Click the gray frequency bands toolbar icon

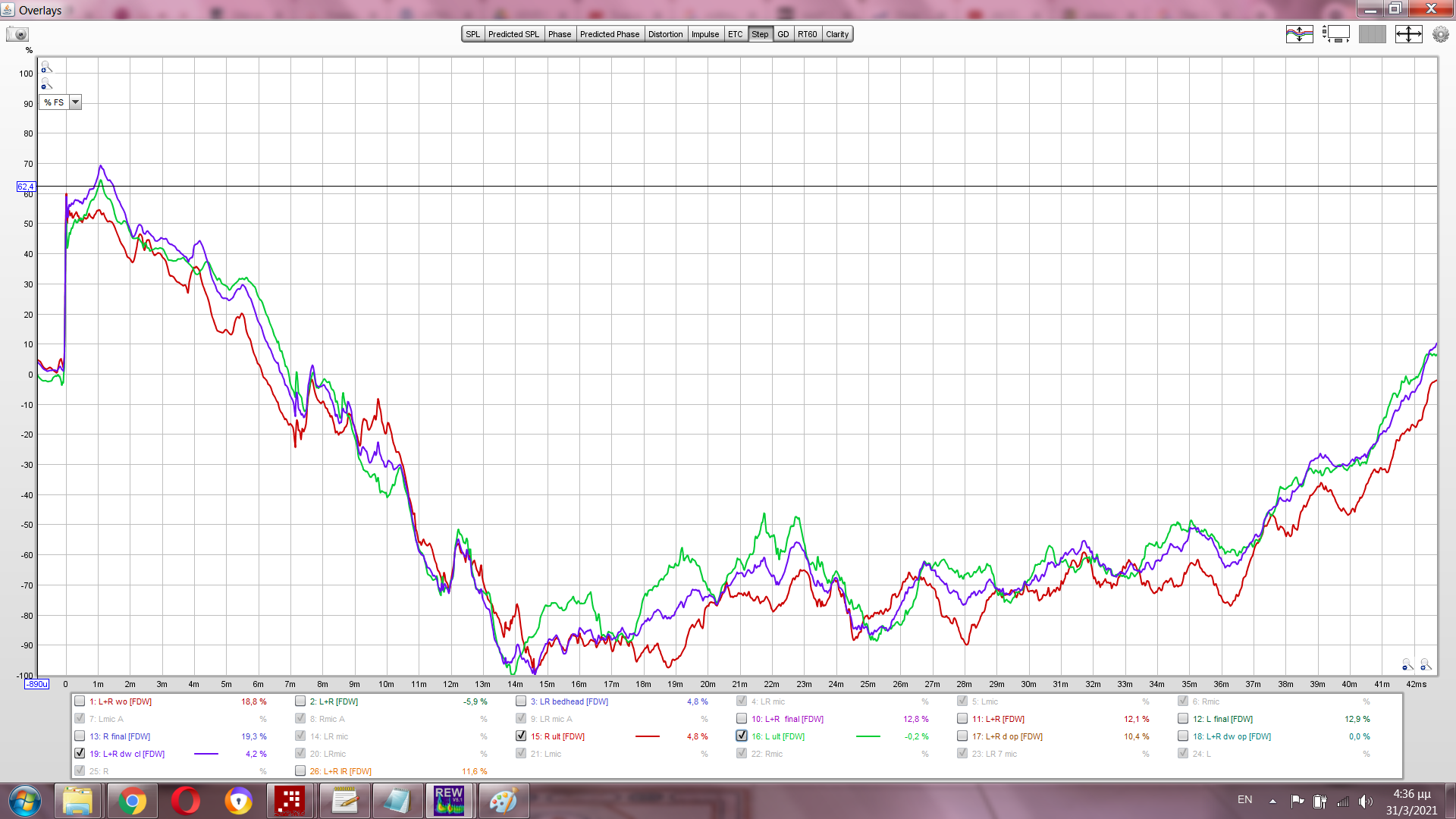(x=1372, y=34)
